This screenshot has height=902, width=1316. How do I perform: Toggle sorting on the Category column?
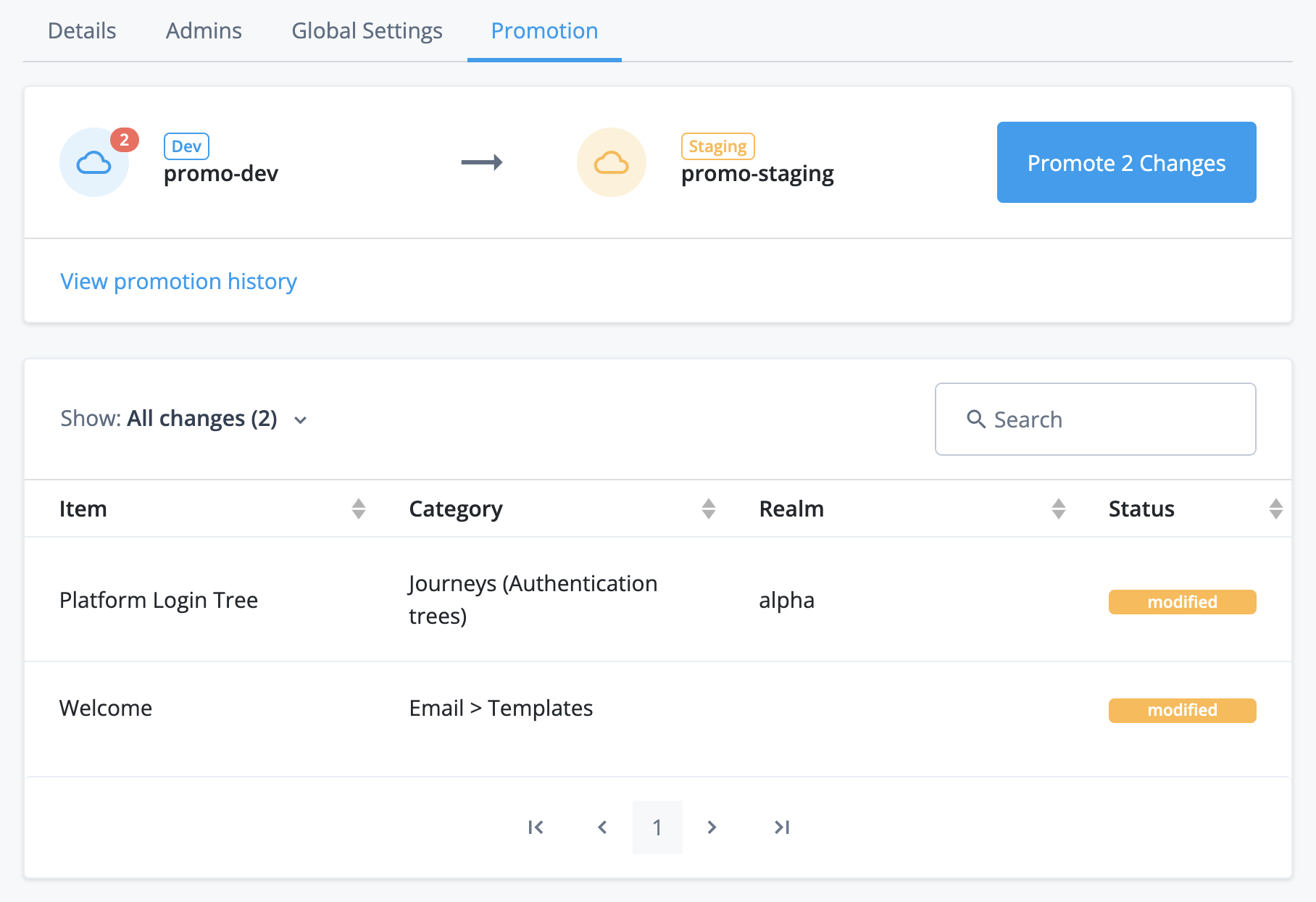[x=708, y=509]
